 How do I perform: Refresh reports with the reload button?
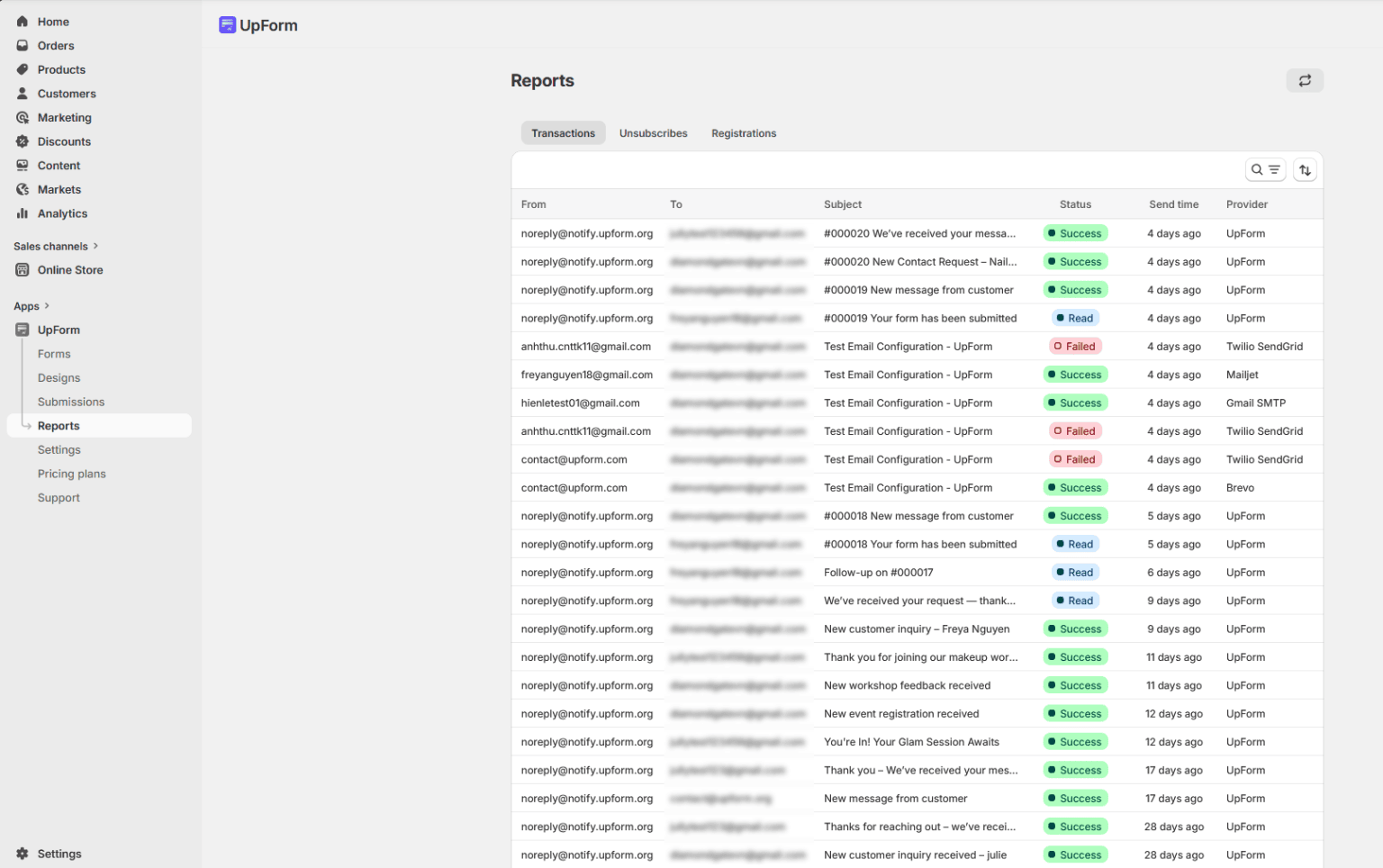[x=1305, y=80]
